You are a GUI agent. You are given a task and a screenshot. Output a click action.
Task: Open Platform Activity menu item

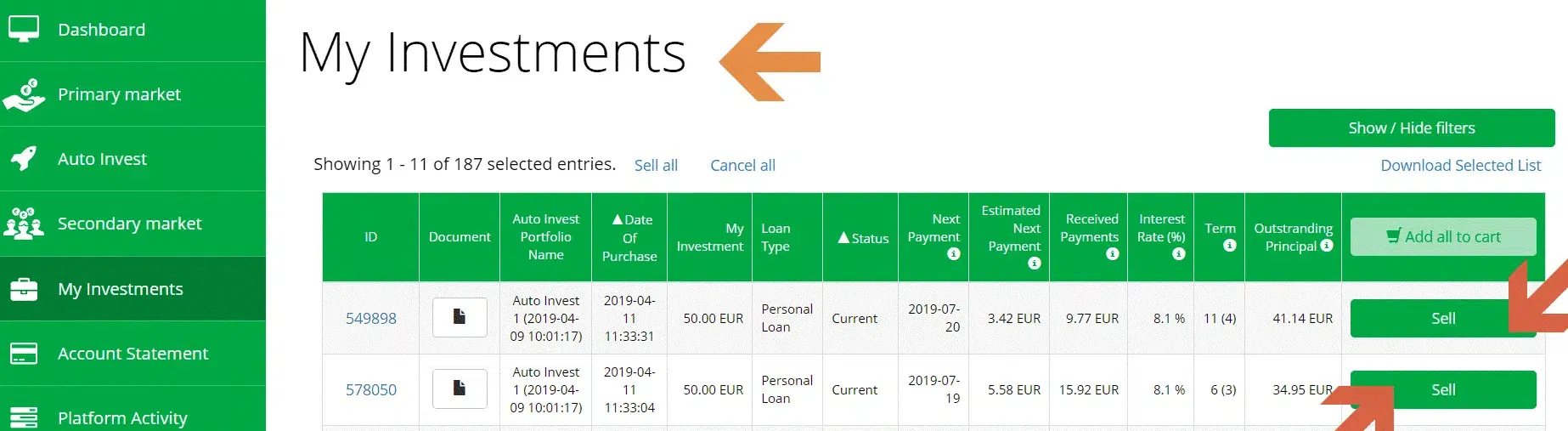[x=121, y=417]
